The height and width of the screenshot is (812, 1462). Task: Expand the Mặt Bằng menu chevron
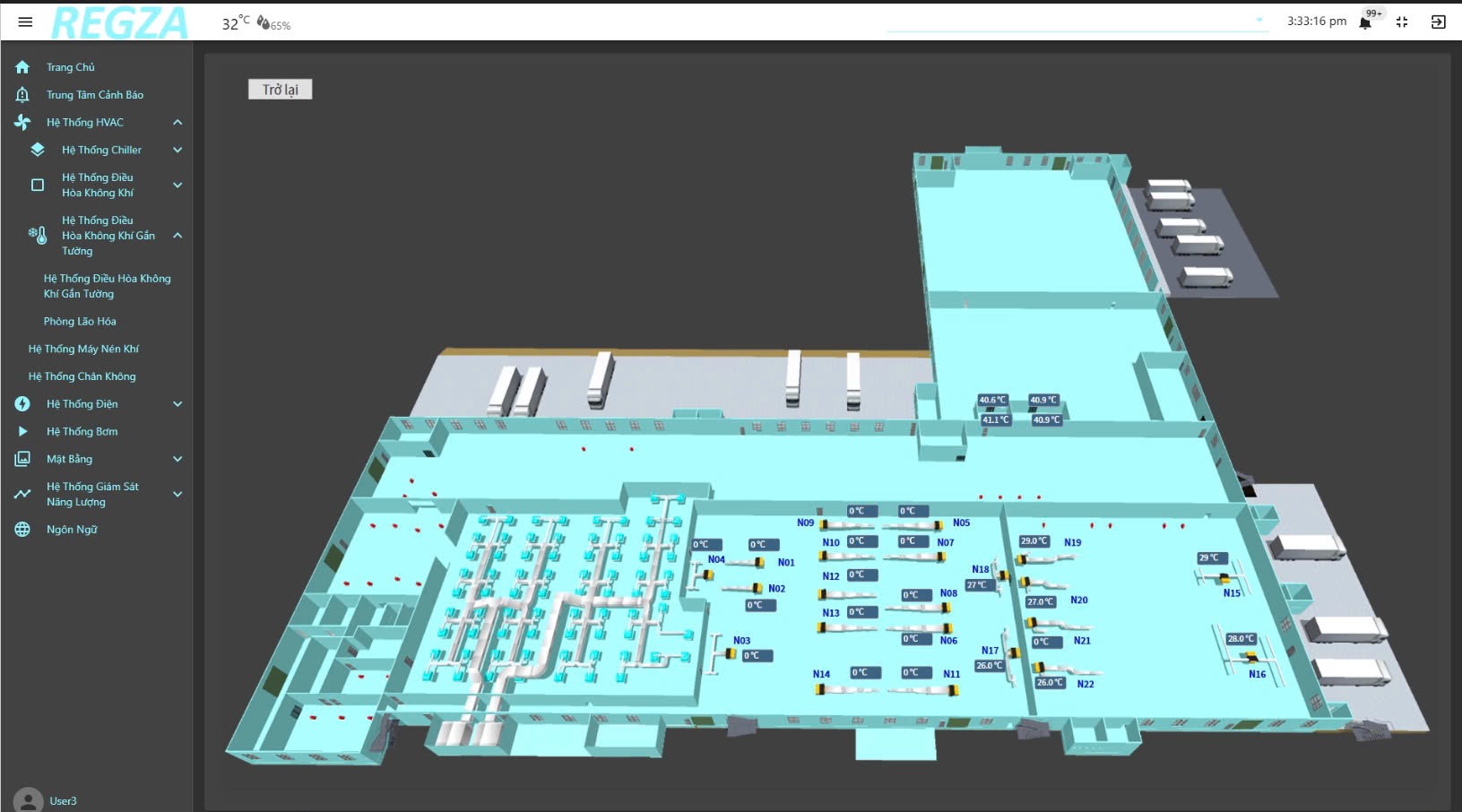tap(177, 459)
